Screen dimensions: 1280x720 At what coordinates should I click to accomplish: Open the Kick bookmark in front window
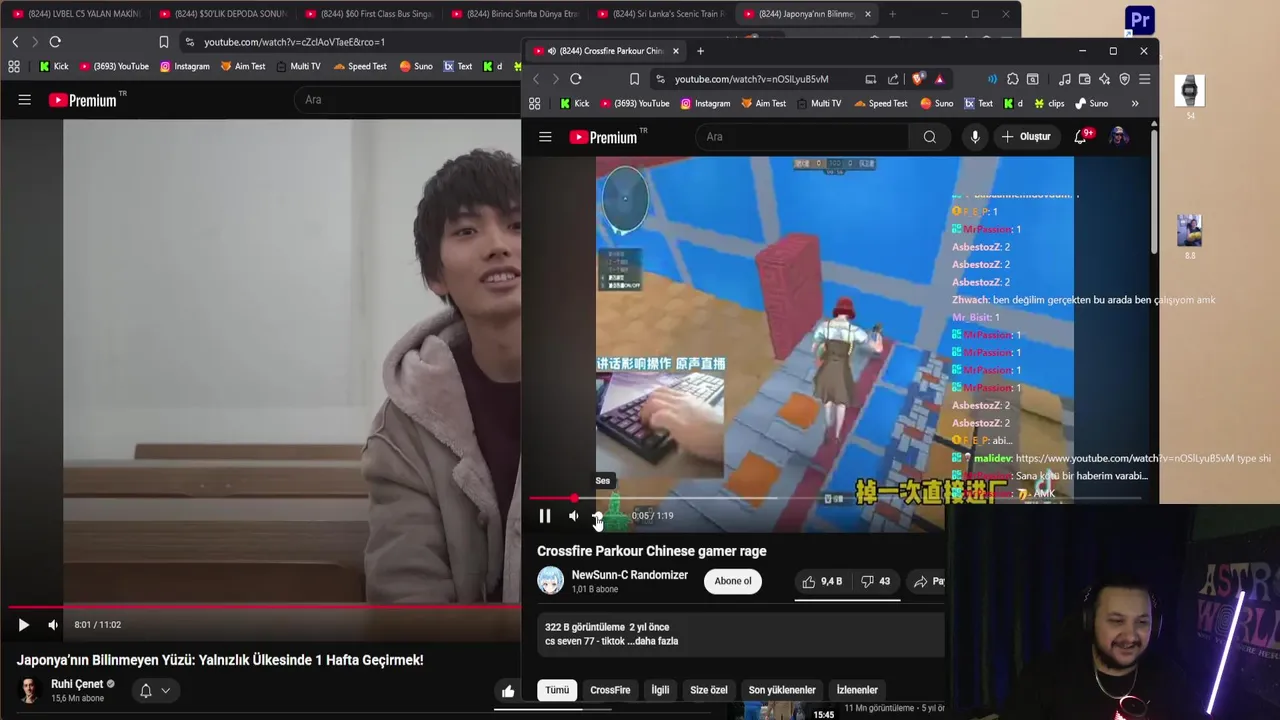pos(574,103)
